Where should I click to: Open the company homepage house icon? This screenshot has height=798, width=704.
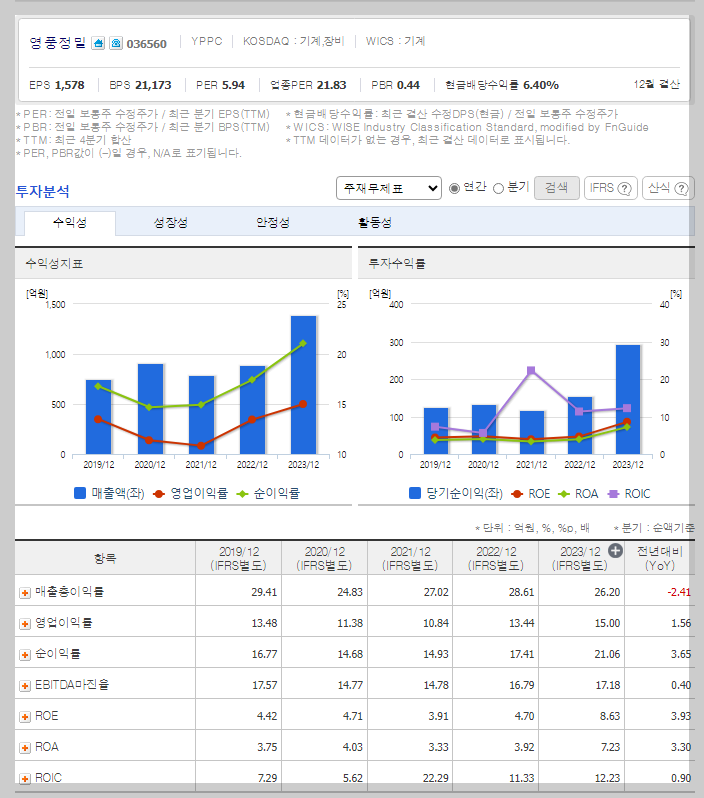98,43
